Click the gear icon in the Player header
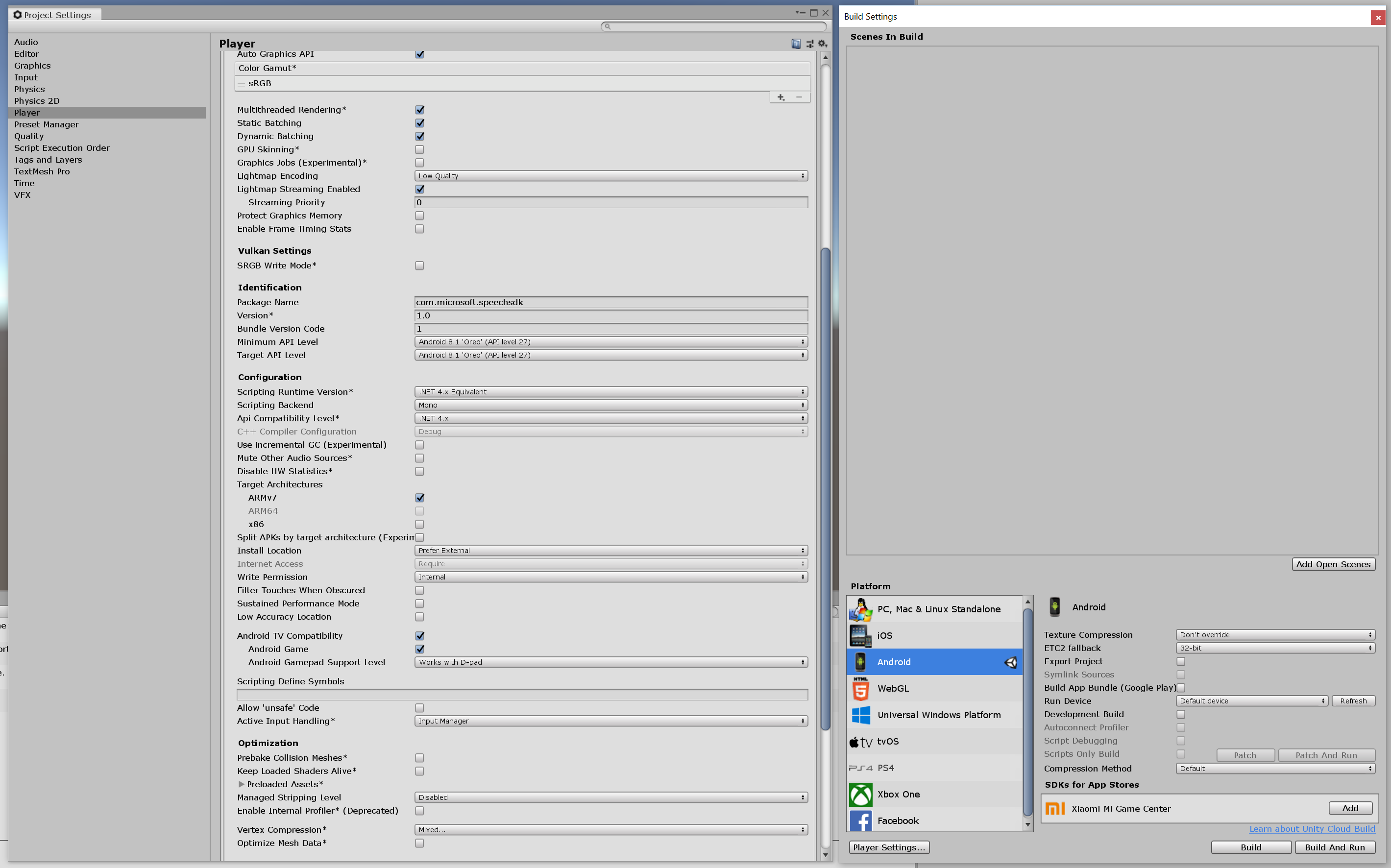 tap(823, 44)
